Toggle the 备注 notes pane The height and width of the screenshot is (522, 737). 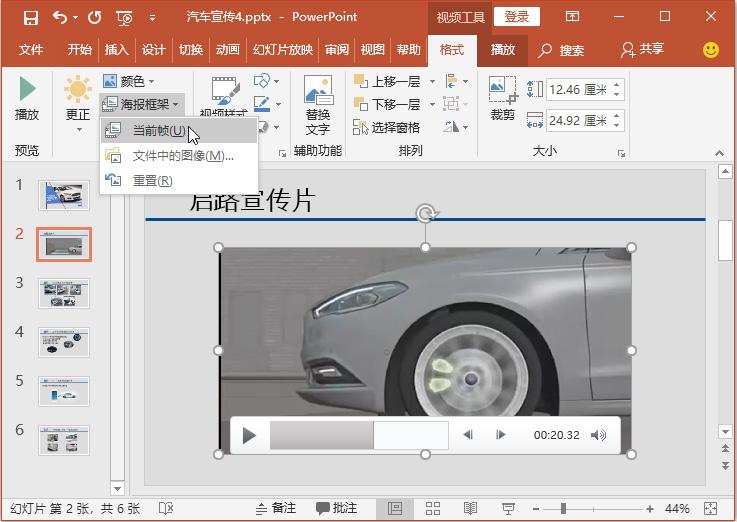click(x=275, y=508)
